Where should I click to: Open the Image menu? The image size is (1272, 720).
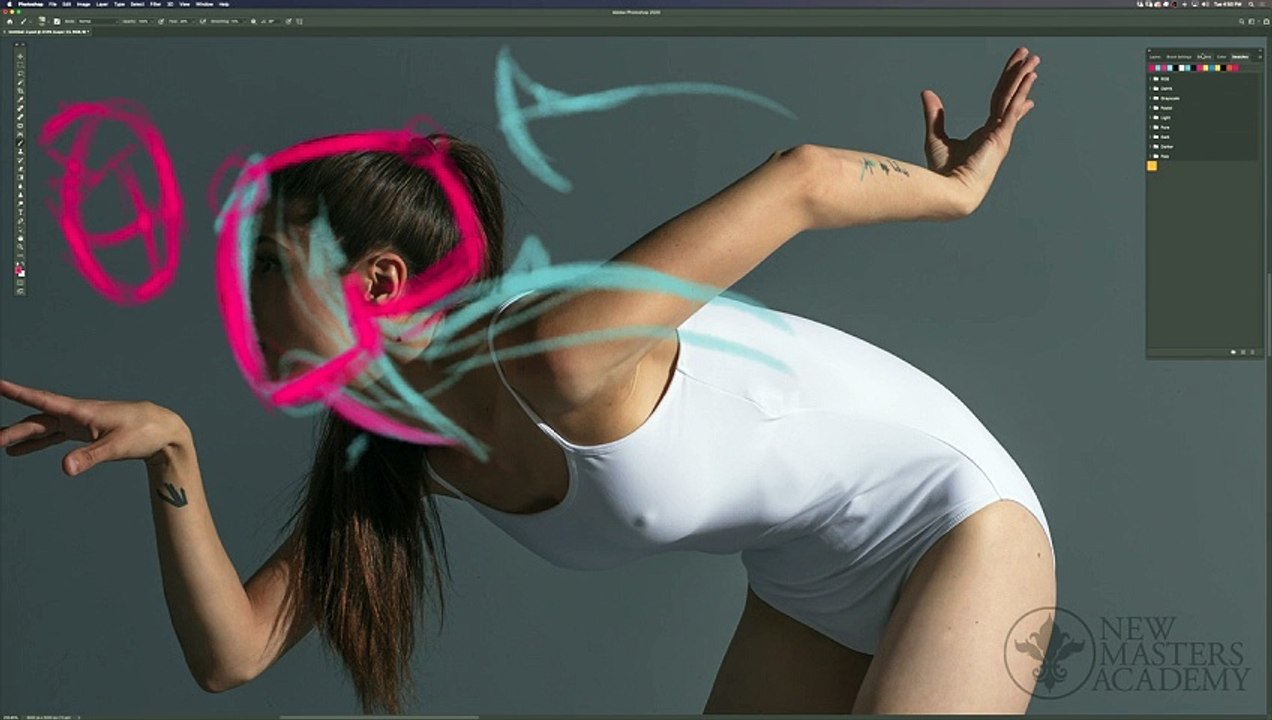pos(84,4)
